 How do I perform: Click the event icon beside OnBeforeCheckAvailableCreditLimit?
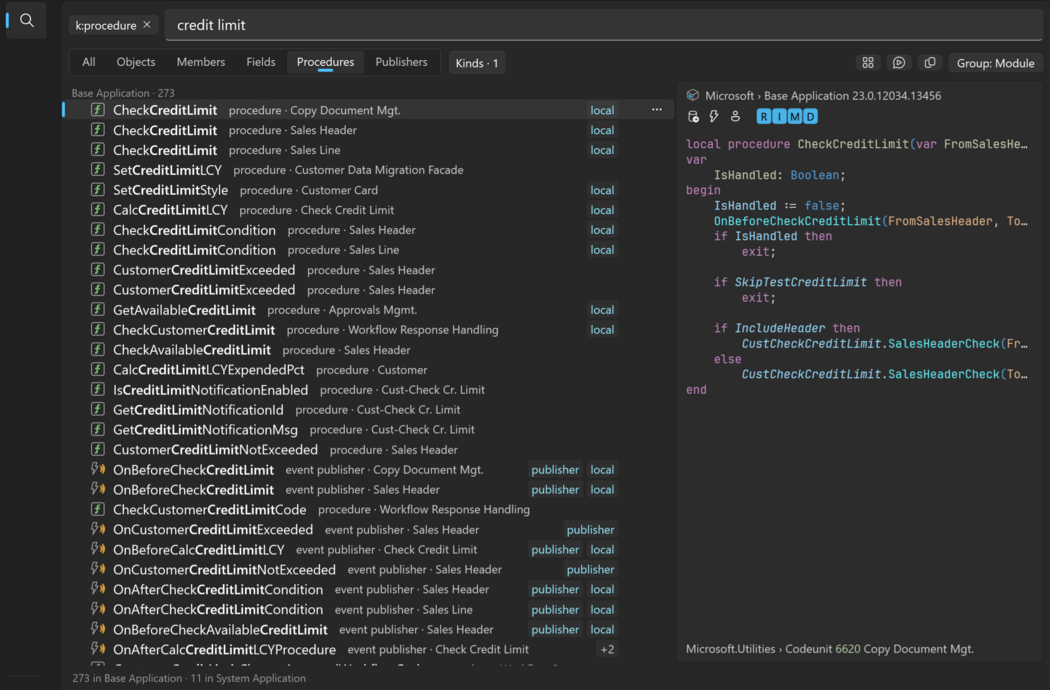pyautogui.click(x=98, y=629)
